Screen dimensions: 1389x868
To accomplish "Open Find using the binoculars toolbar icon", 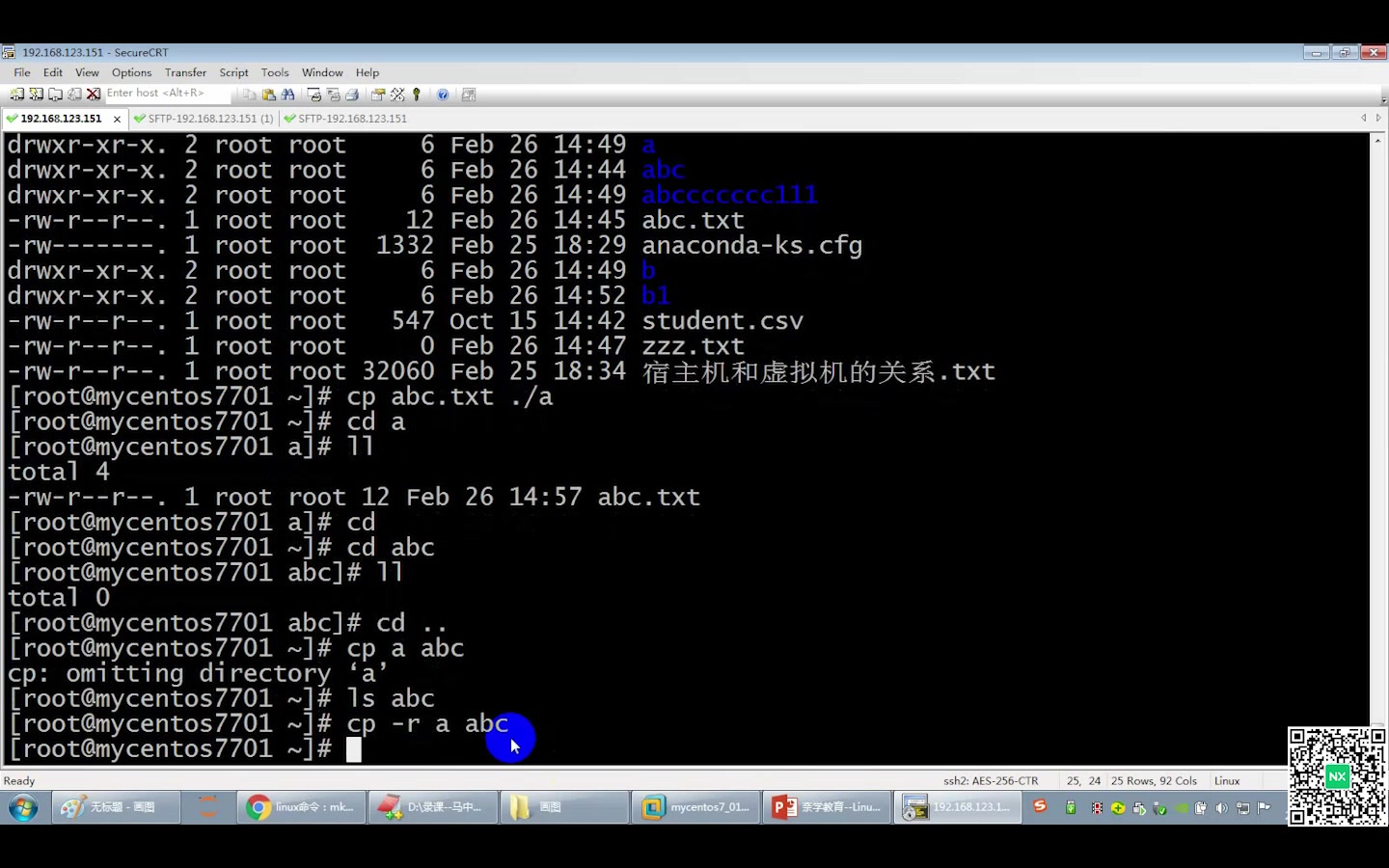I will click(x=287, y=94).
